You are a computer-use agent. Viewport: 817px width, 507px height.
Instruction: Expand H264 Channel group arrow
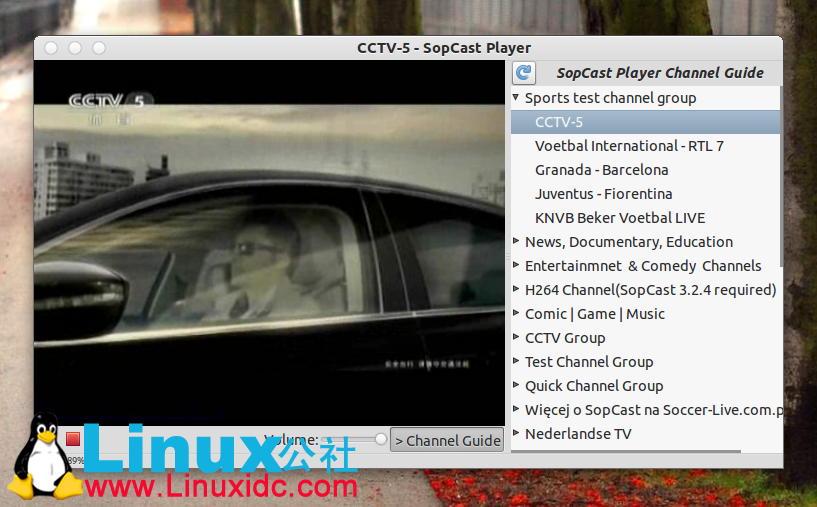516,289
